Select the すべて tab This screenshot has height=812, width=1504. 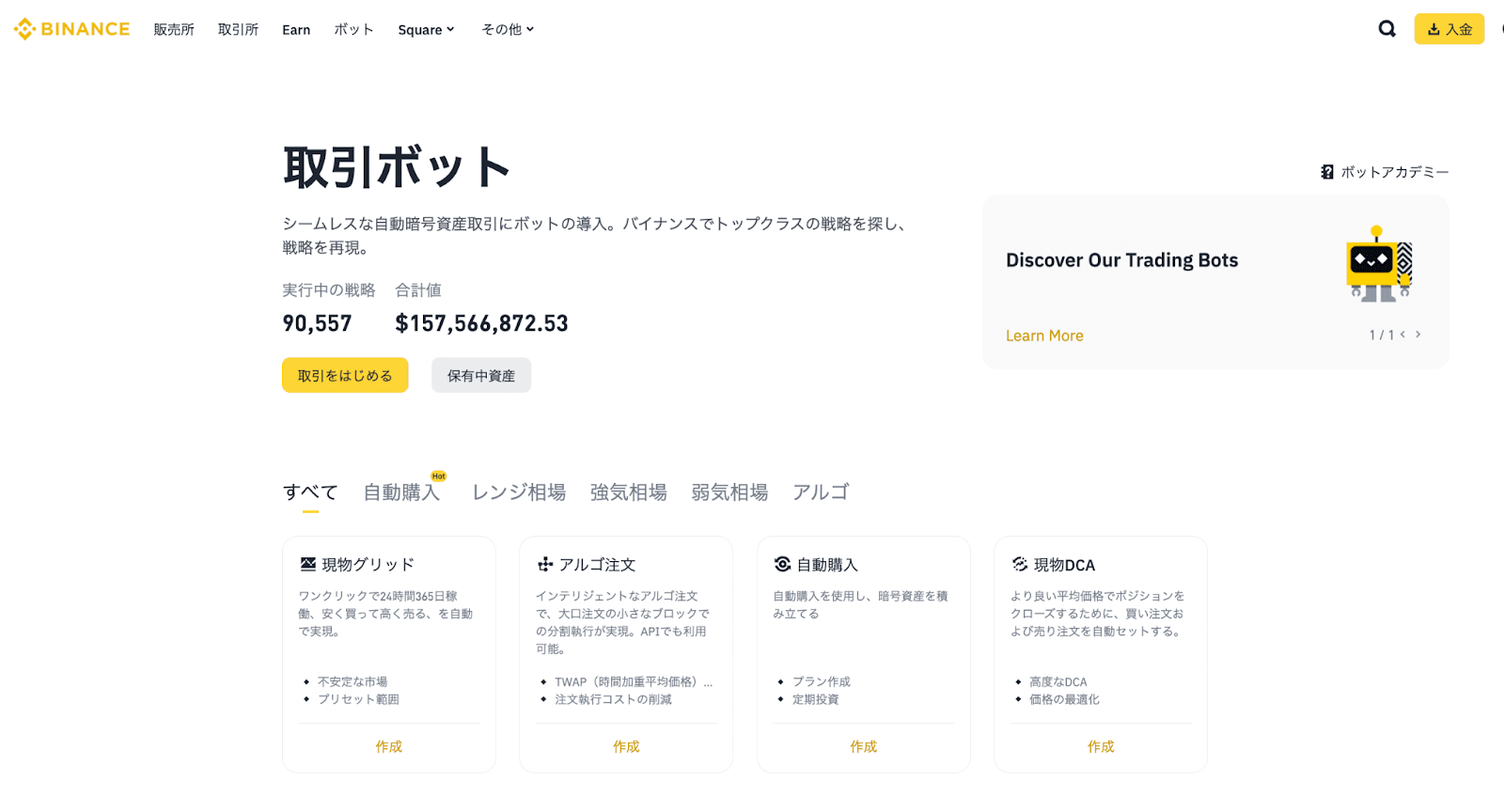310,492
